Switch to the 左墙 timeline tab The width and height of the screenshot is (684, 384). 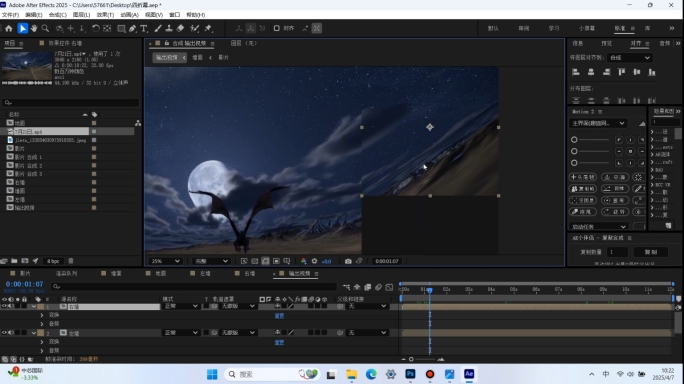(205, 274)
